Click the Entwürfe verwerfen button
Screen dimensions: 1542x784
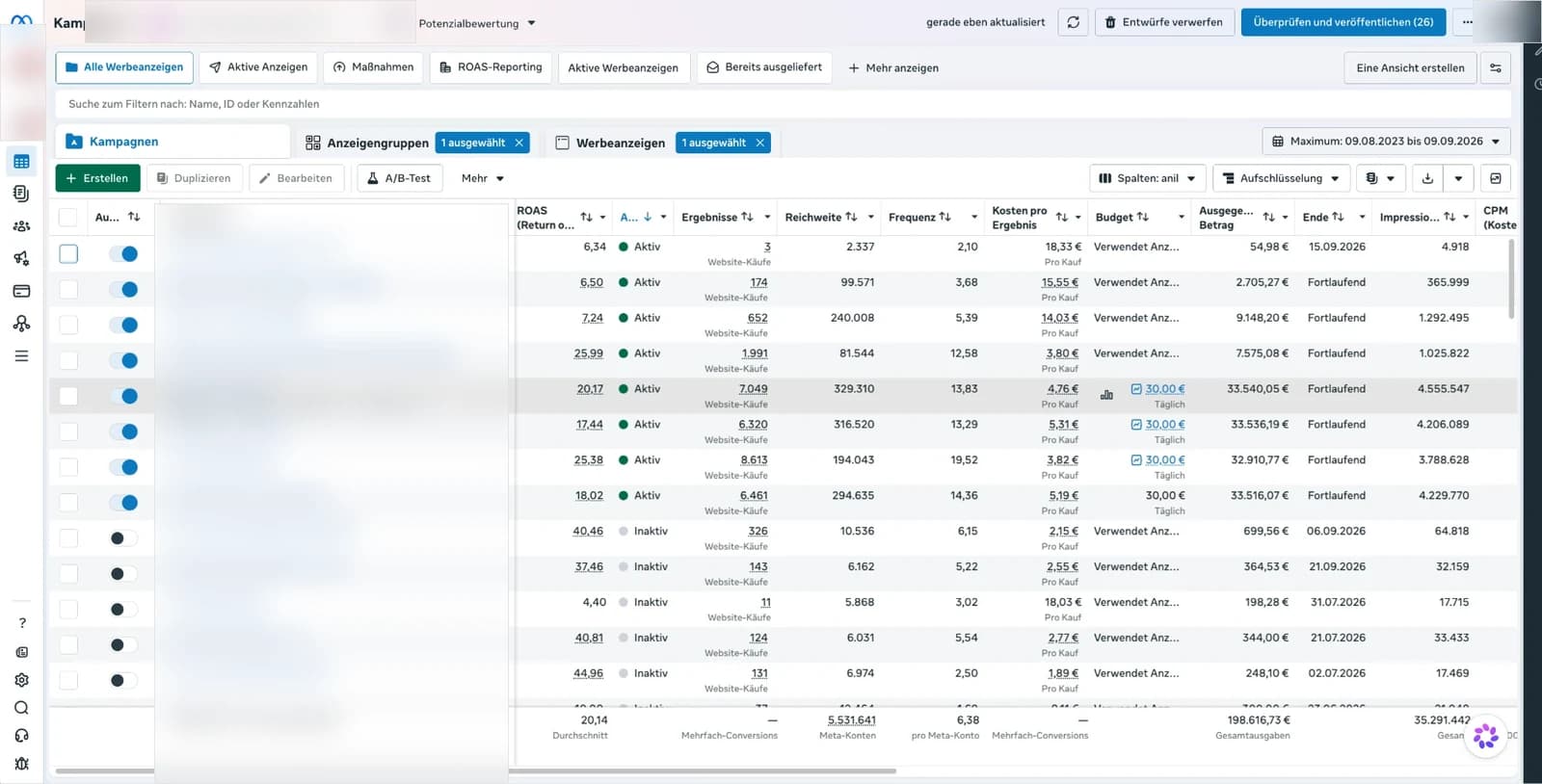[1164, 22]
